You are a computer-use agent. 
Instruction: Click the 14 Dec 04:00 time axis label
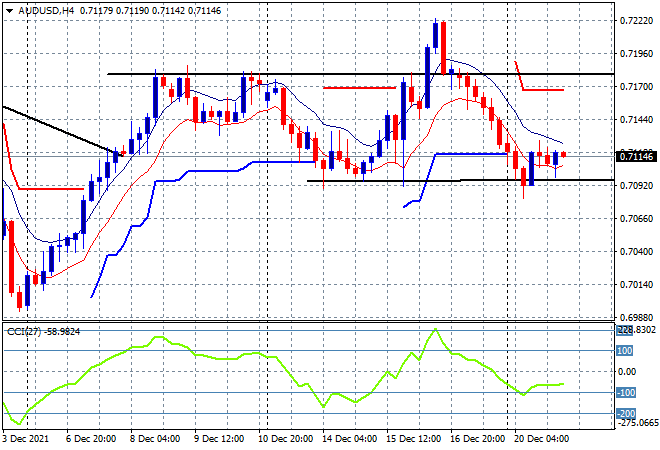(349, 439)
